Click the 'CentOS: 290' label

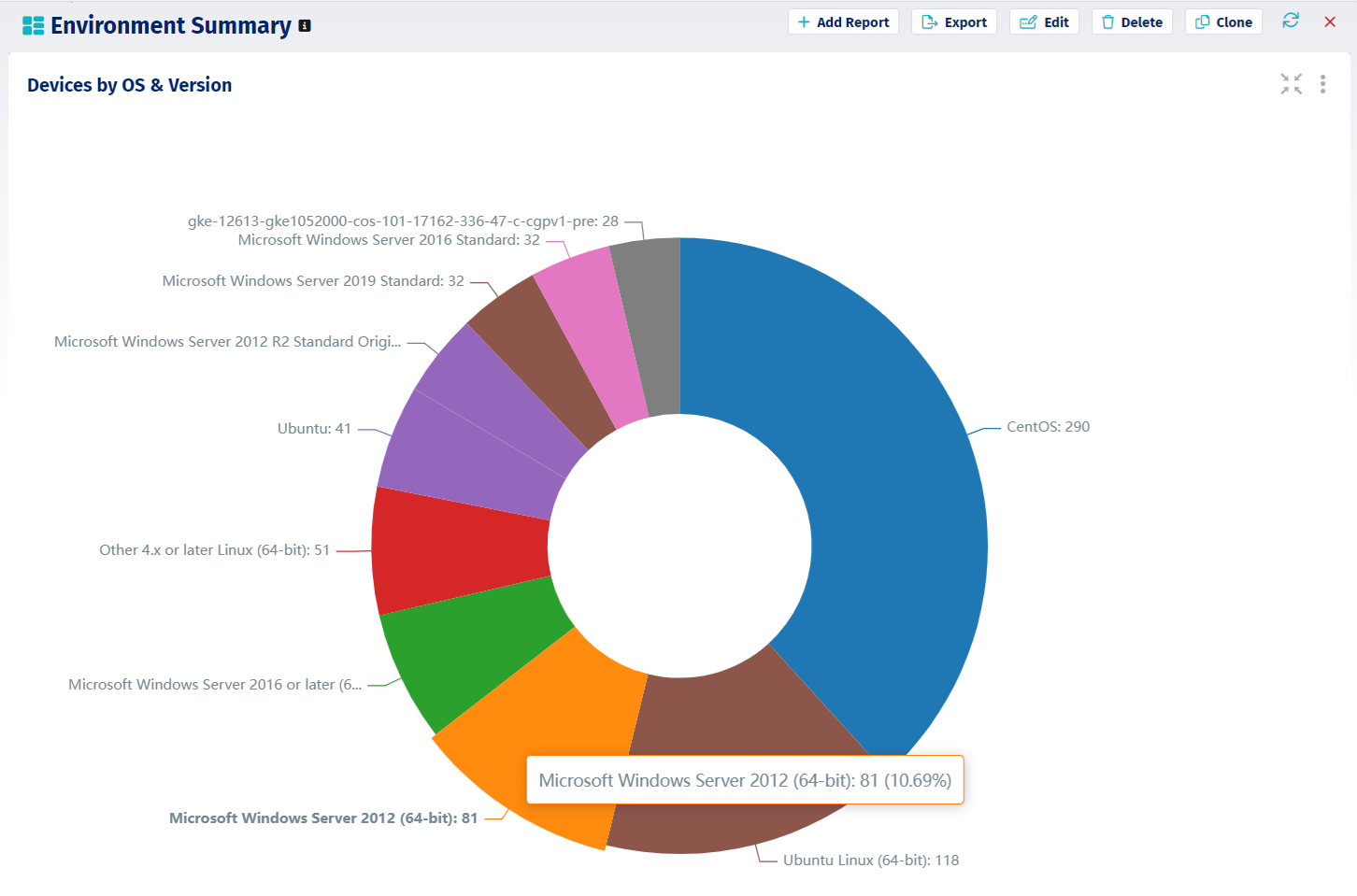point(1048,427)
